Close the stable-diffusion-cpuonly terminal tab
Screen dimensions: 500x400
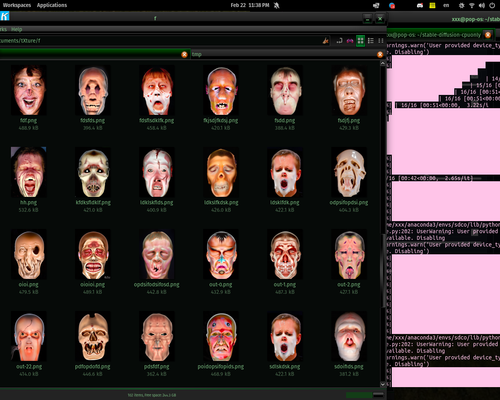pos(488,35)
